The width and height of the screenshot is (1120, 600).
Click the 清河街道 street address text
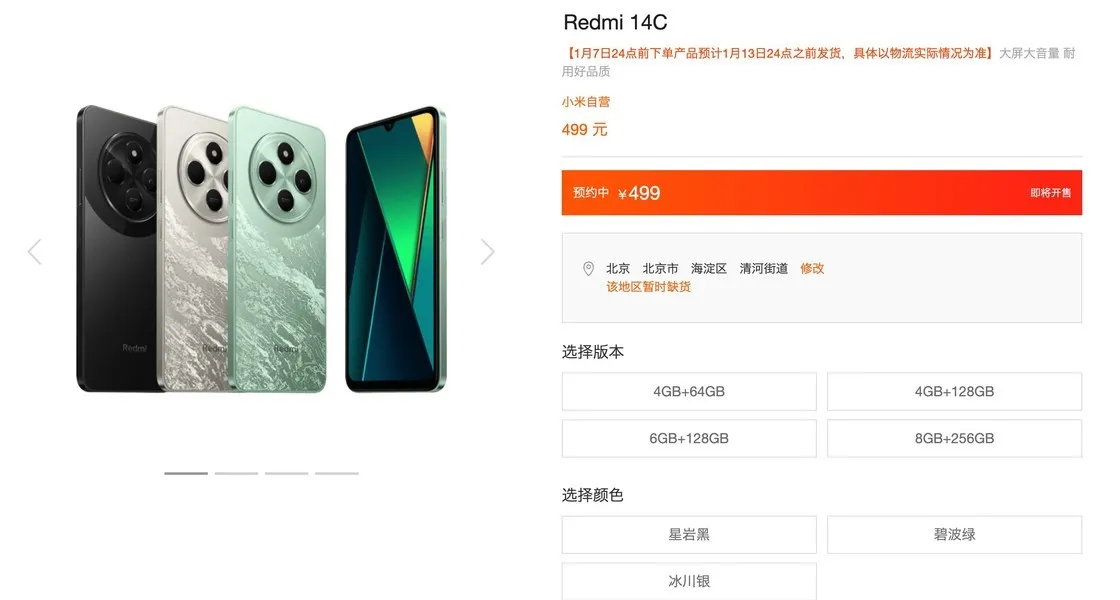764,269
